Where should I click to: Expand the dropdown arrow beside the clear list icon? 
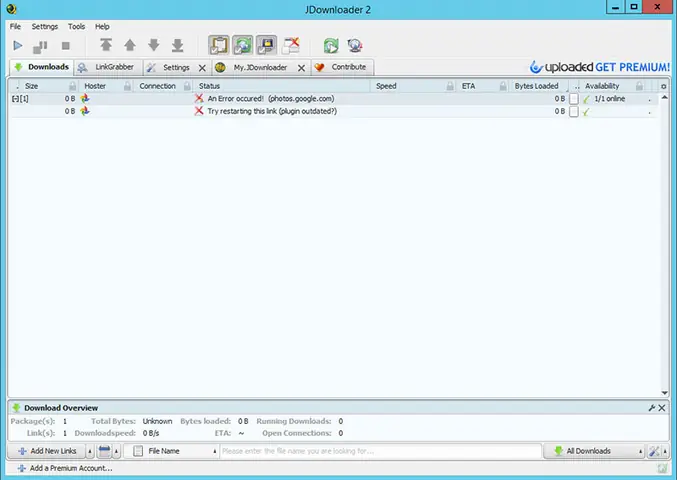click(117, 452)
